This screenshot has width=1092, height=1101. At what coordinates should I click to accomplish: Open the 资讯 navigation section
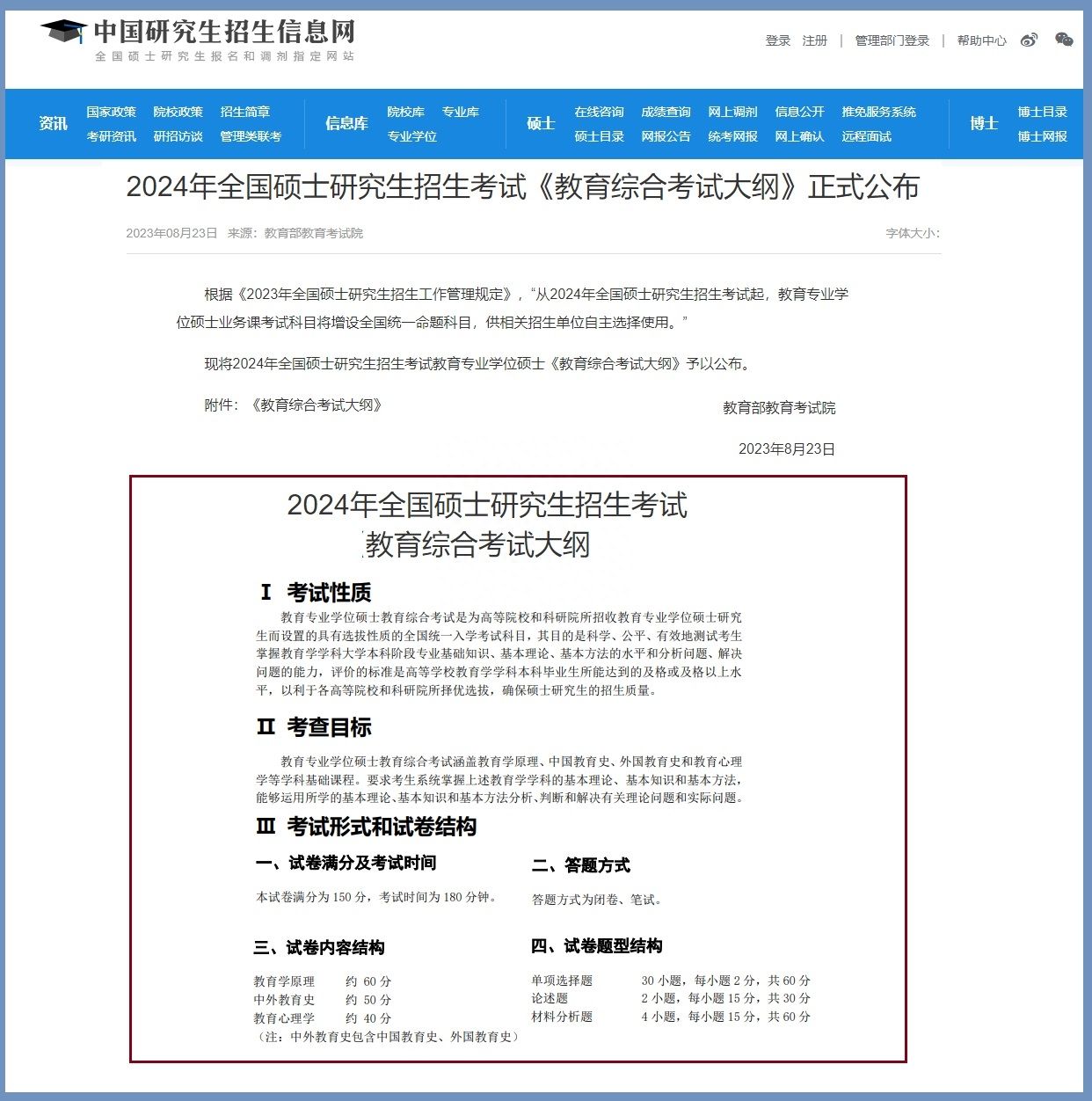click(x=53, y=123)
